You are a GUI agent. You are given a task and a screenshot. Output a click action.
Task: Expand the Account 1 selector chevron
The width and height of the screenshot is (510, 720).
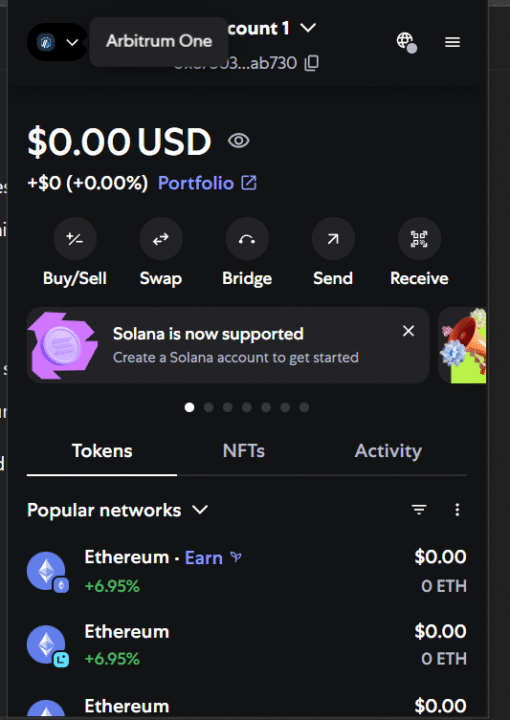308,28
